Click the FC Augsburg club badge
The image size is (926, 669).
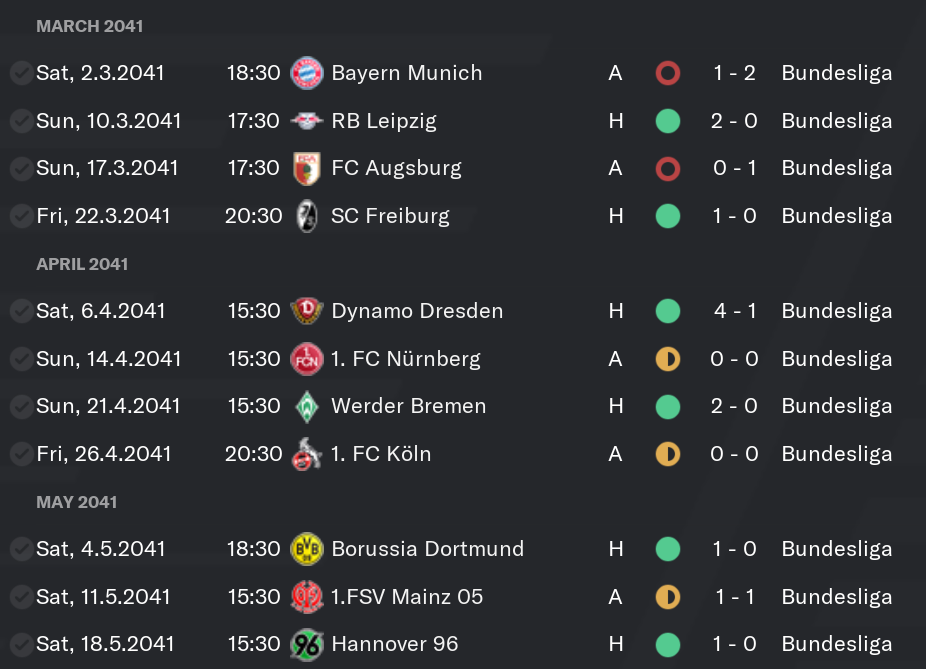click(307, 168)
